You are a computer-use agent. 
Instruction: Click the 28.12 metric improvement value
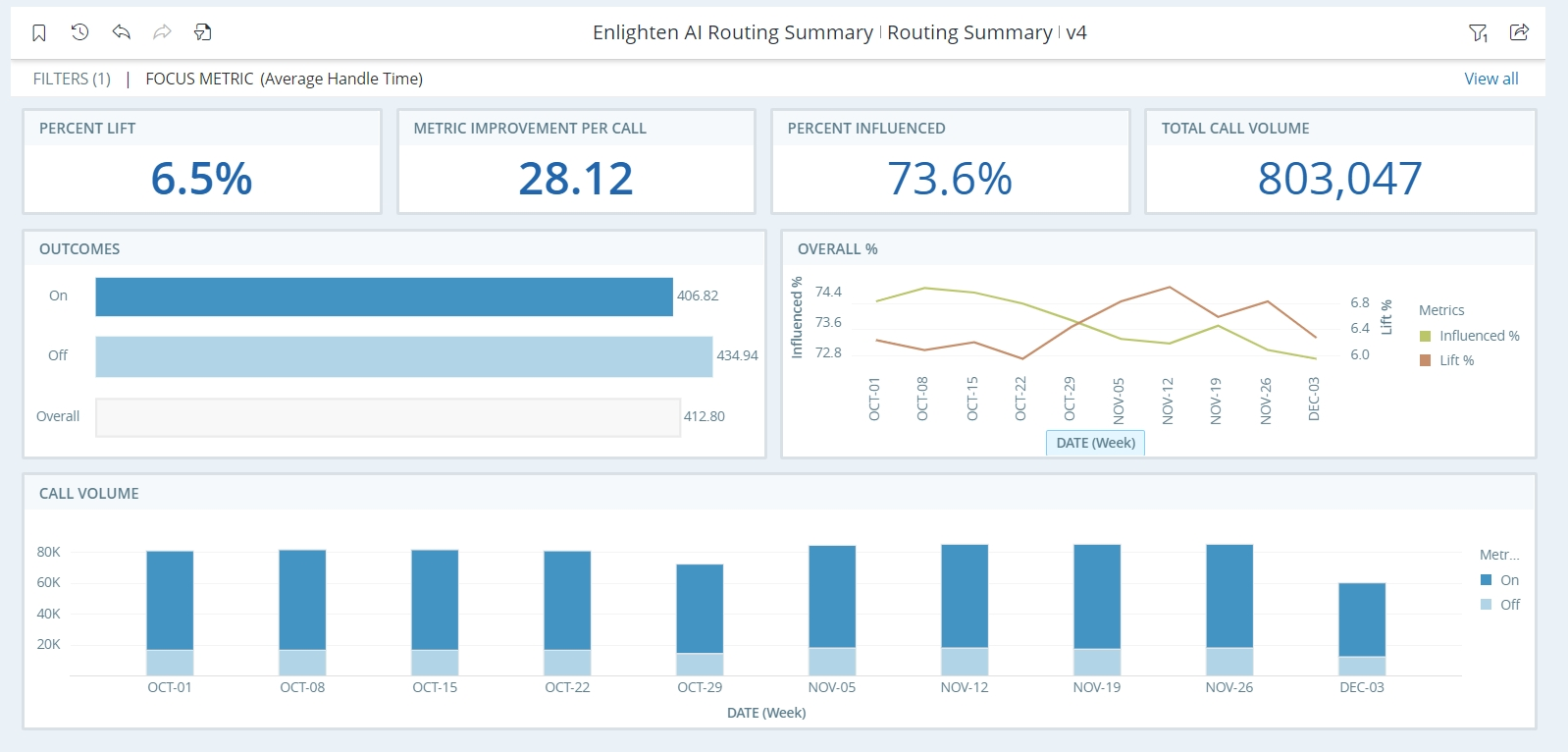pos(576,179)
